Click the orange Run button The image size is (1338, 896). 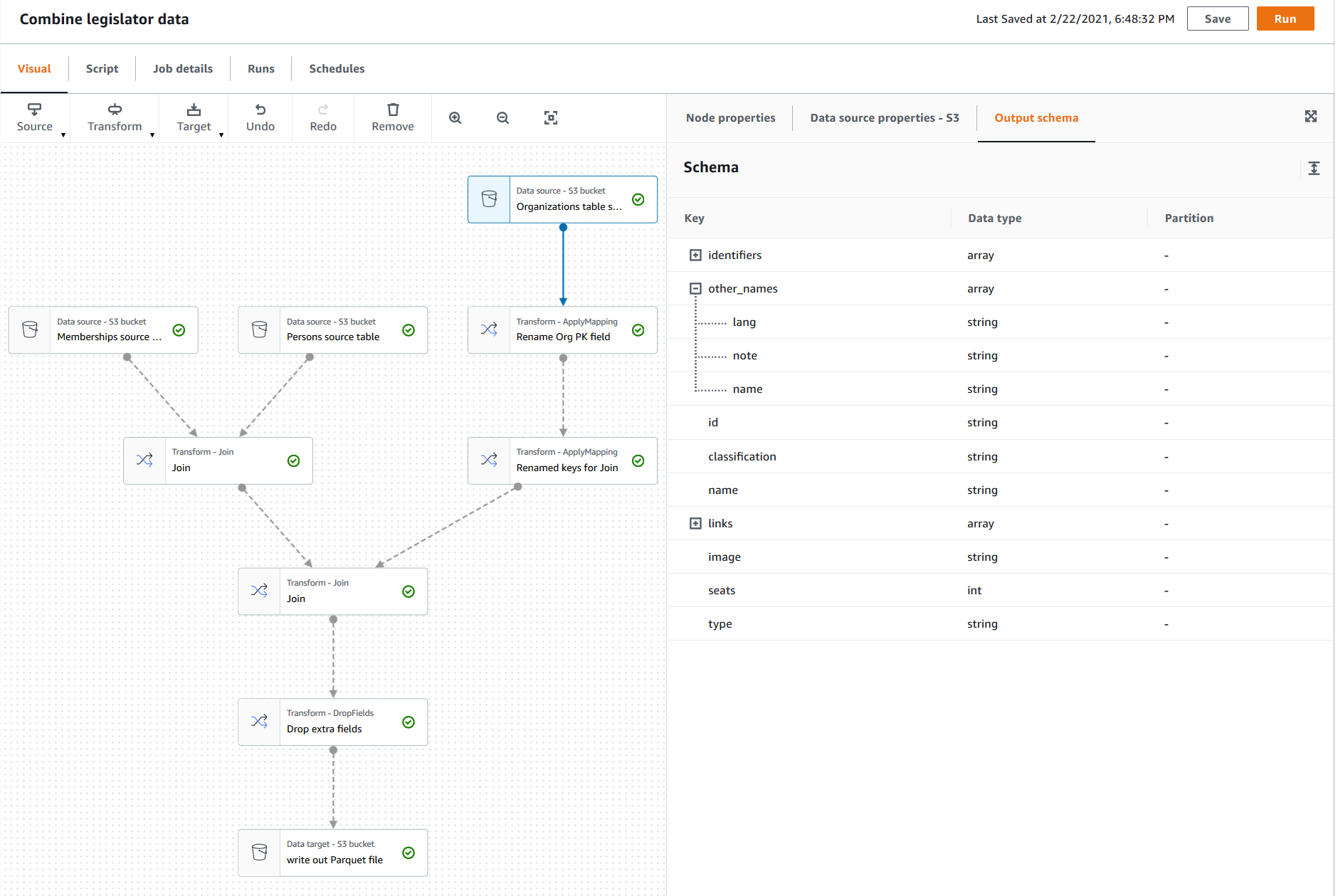(1285, 19)
